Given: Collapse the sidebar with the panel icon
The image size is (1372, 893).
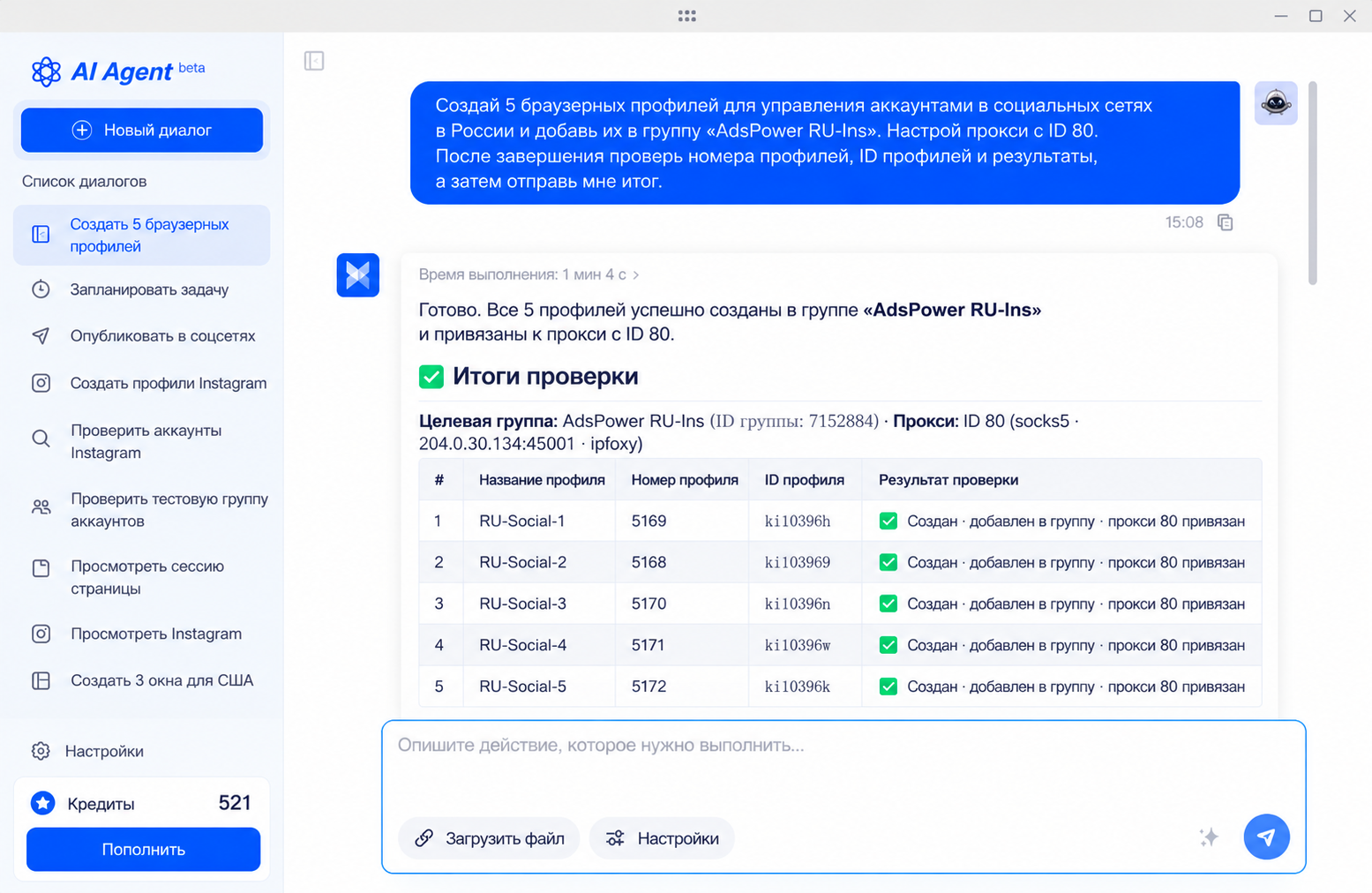Looking at the screenshot, I should tap(314, 61).
